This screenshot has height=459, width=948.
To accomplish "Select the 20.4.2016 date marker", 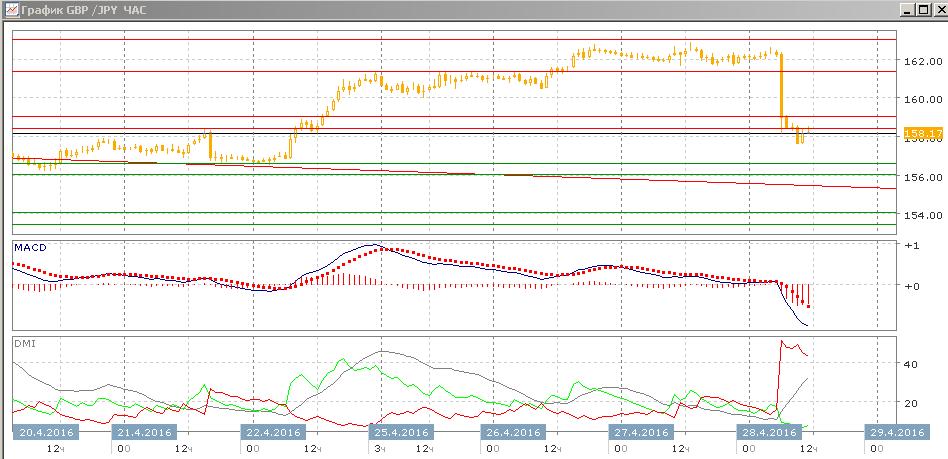I will click(x=47, y=432).
